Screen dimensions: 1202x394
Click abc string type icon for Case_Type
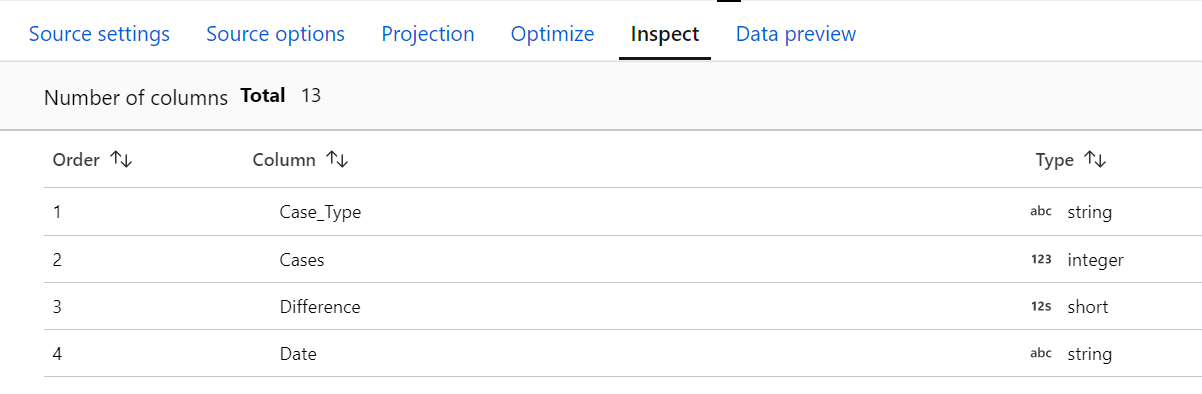click(1041, 212)
